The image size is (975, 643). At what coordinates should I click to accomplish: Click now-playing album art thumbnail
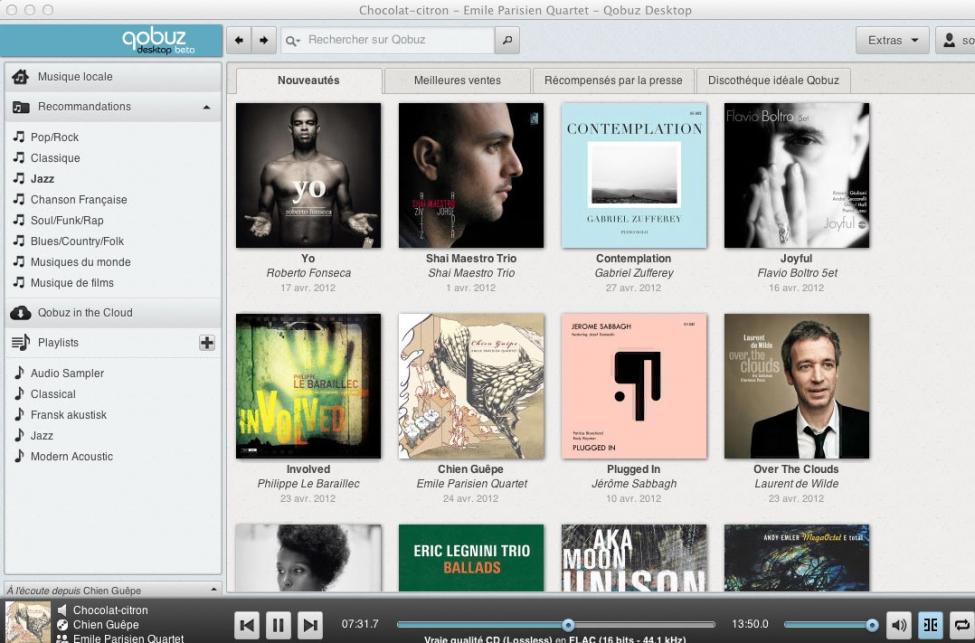click(28, 622)
